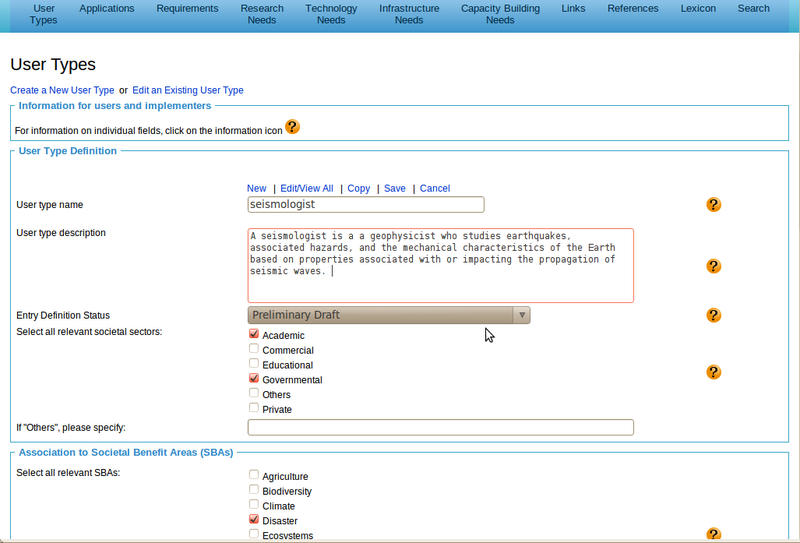This screenshot has height=543, width=800.
Task: Click the Edit an Existing User Type link
Action: tap(188, 90)
